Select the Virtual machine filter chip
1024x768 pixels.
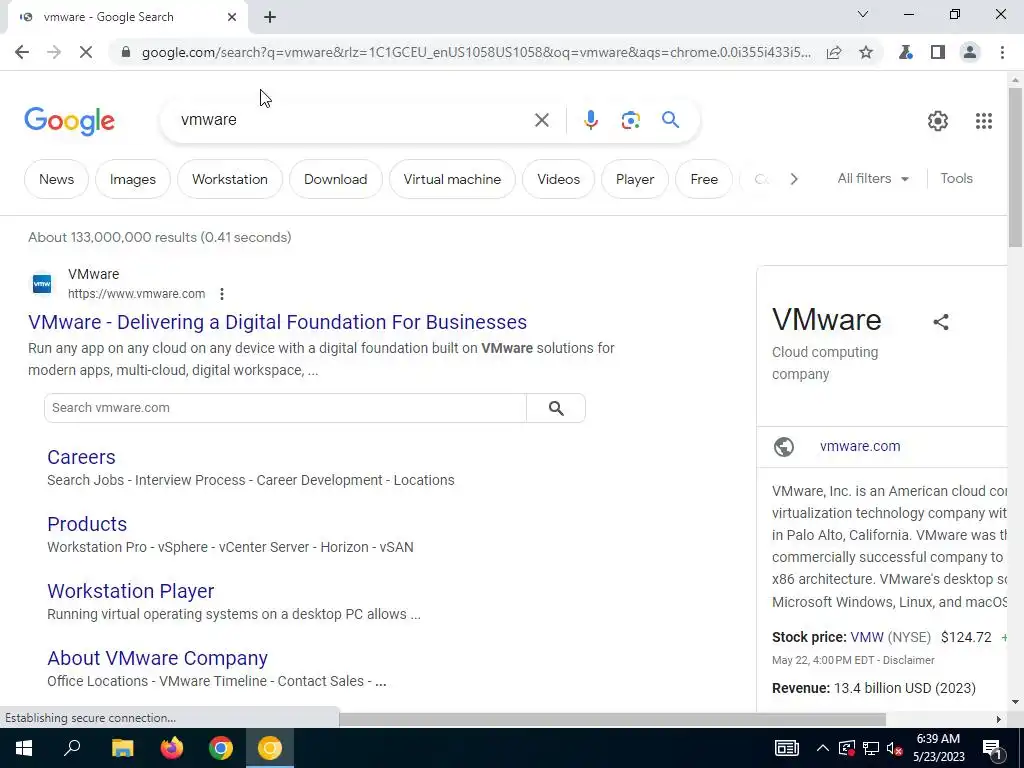pos(452,179)
